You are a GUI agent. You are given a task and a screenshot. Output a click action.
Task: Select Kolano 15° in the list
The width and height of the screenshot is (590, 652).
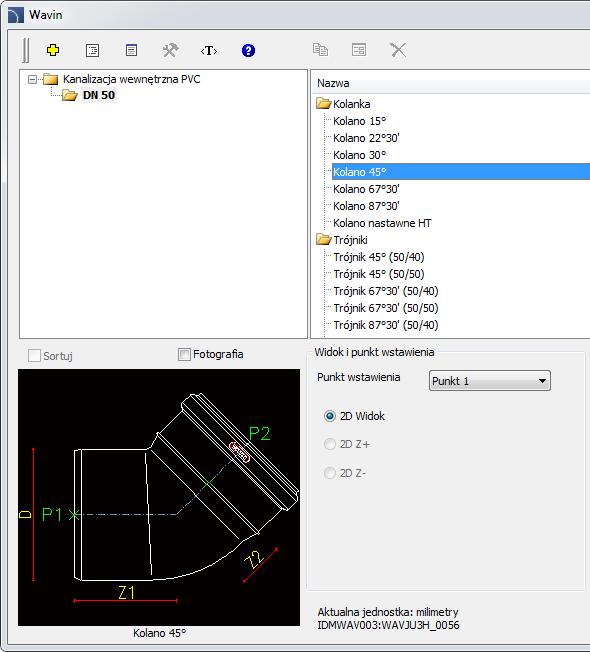click(360, 121)
